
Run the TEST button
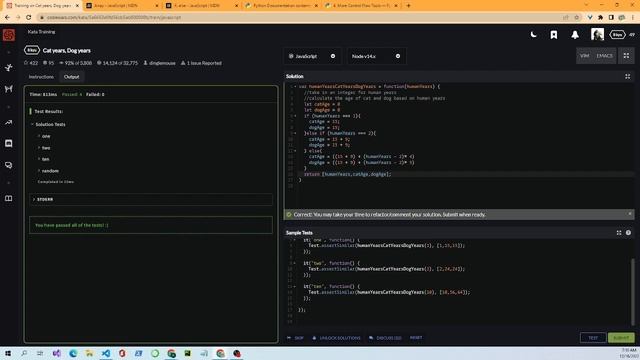coord(593,338)
